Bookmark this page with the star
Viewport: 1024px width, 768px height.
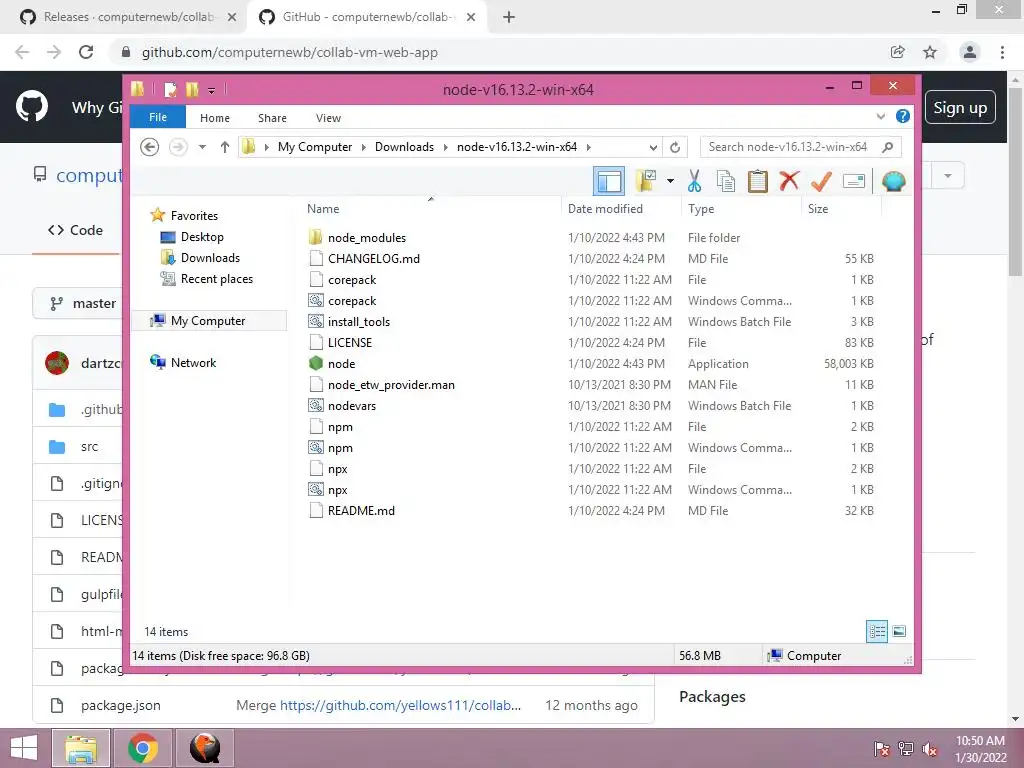coord(930,52)
